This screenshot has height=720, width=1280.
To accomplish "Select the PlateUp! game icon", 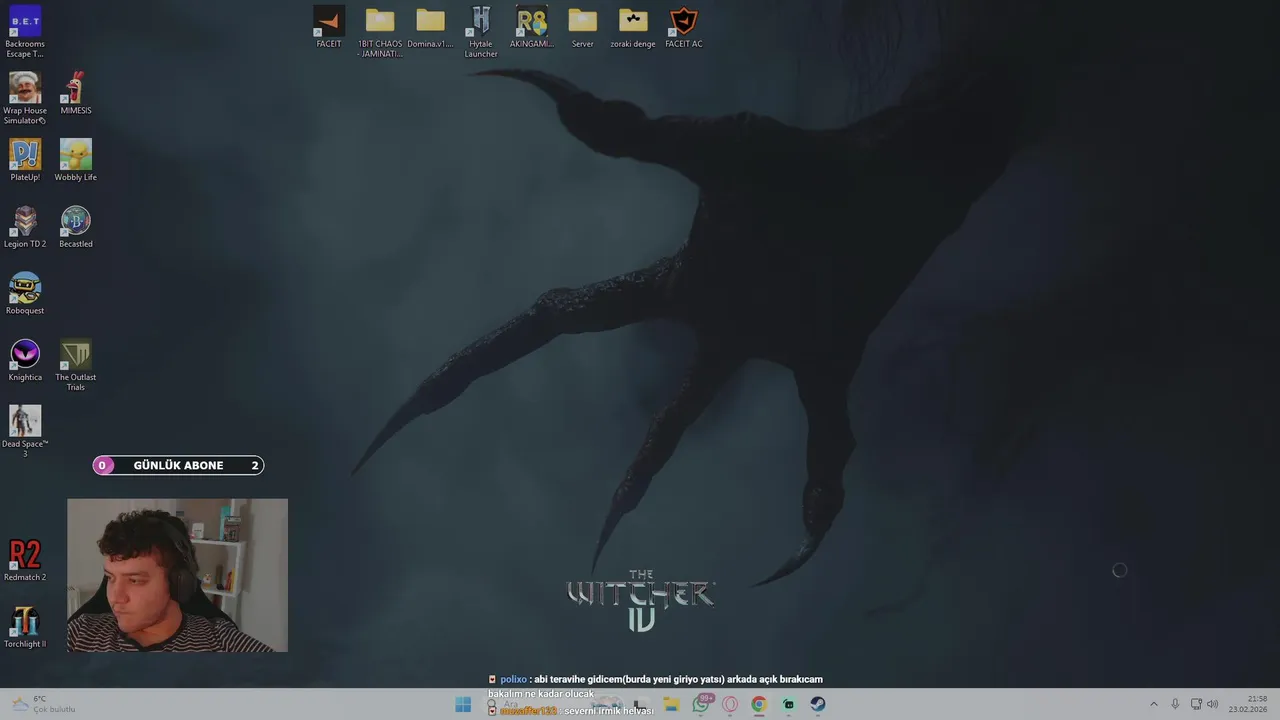I will click(x=25, y=160).
